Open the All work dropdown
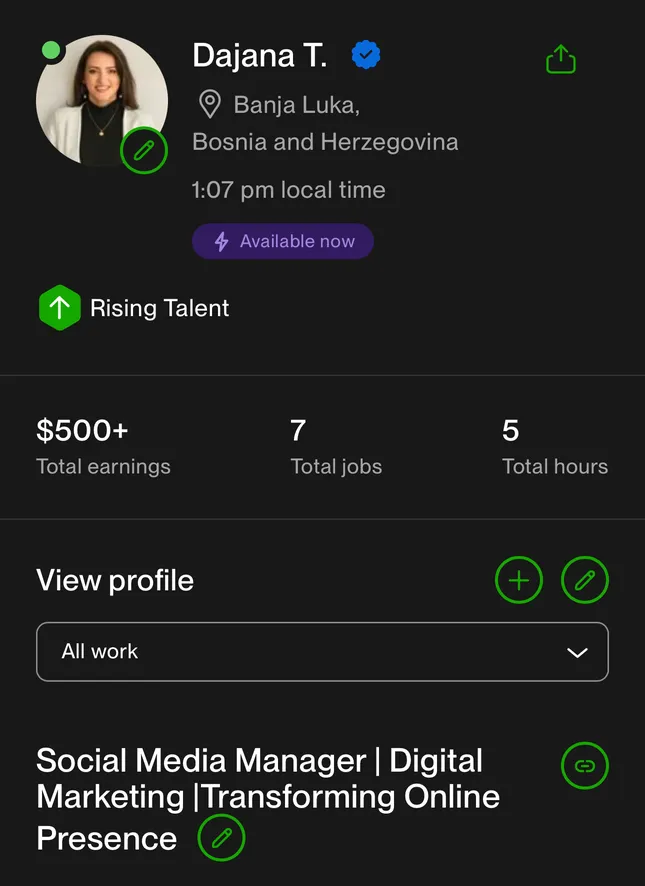 322,652
